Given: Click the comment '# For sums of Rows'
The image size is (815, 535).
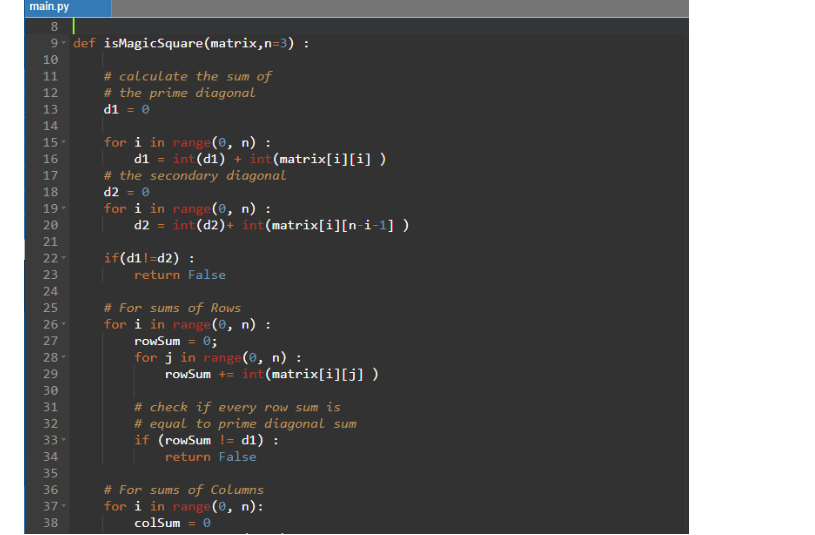Looking at the screenshot, I should coord(172,308).
